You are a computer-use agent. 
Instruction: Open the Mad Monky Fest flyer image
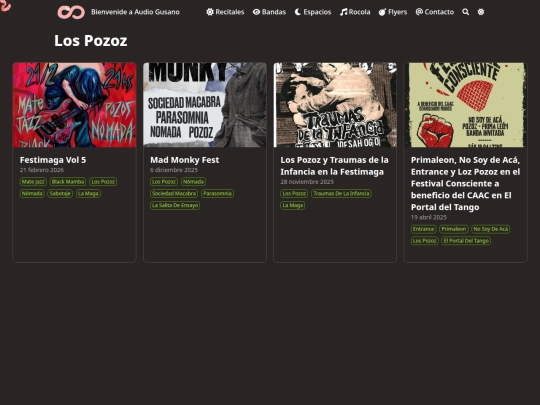coord(205,105)
